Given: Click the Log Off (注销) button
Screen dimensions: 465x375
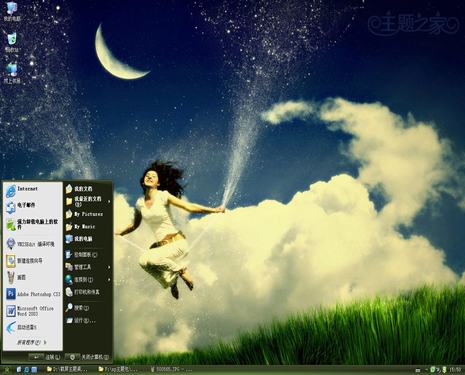Looking at the screenshot, I should 45,357.
